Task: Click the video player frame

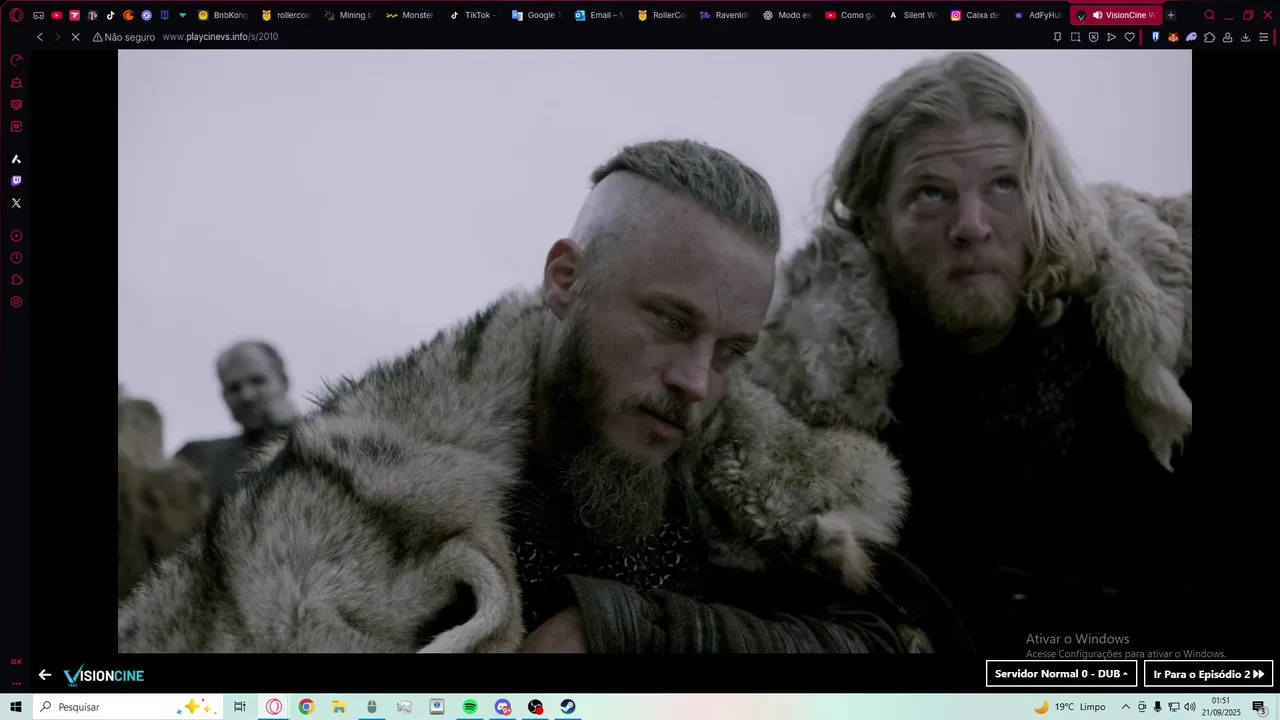Action: 655,351
